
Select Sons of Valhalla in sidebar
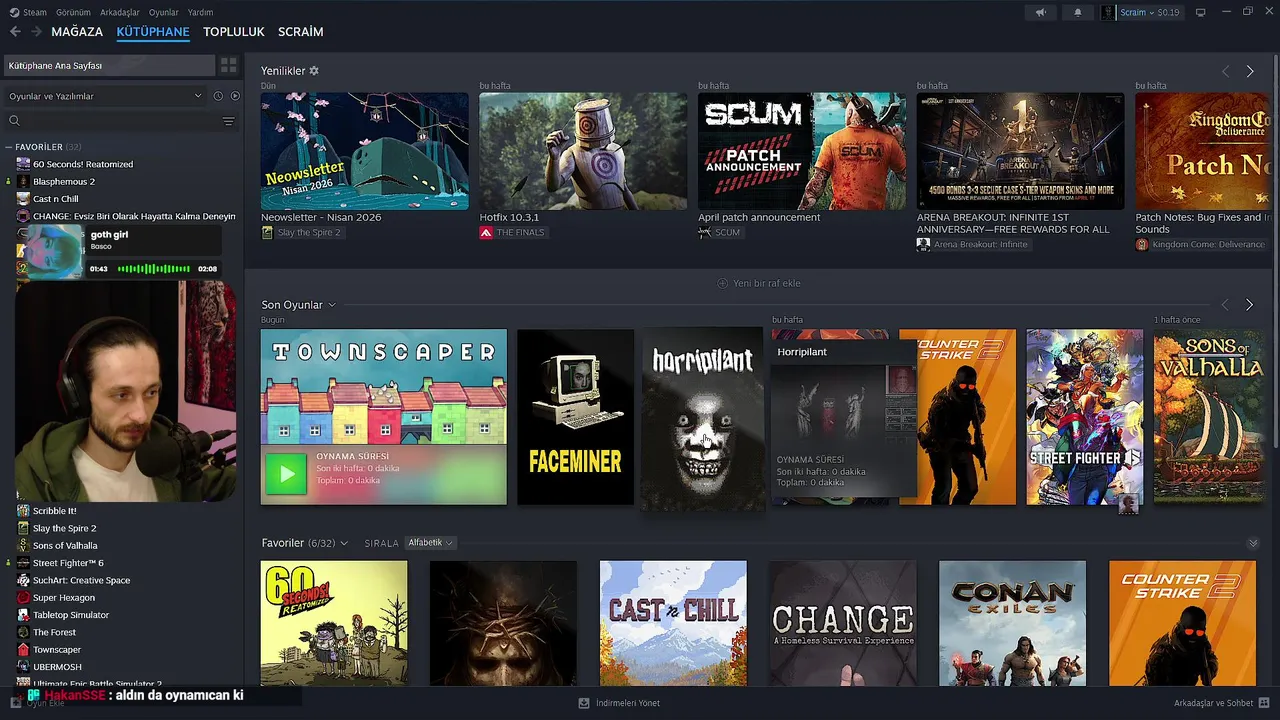[x=65, y=546]
